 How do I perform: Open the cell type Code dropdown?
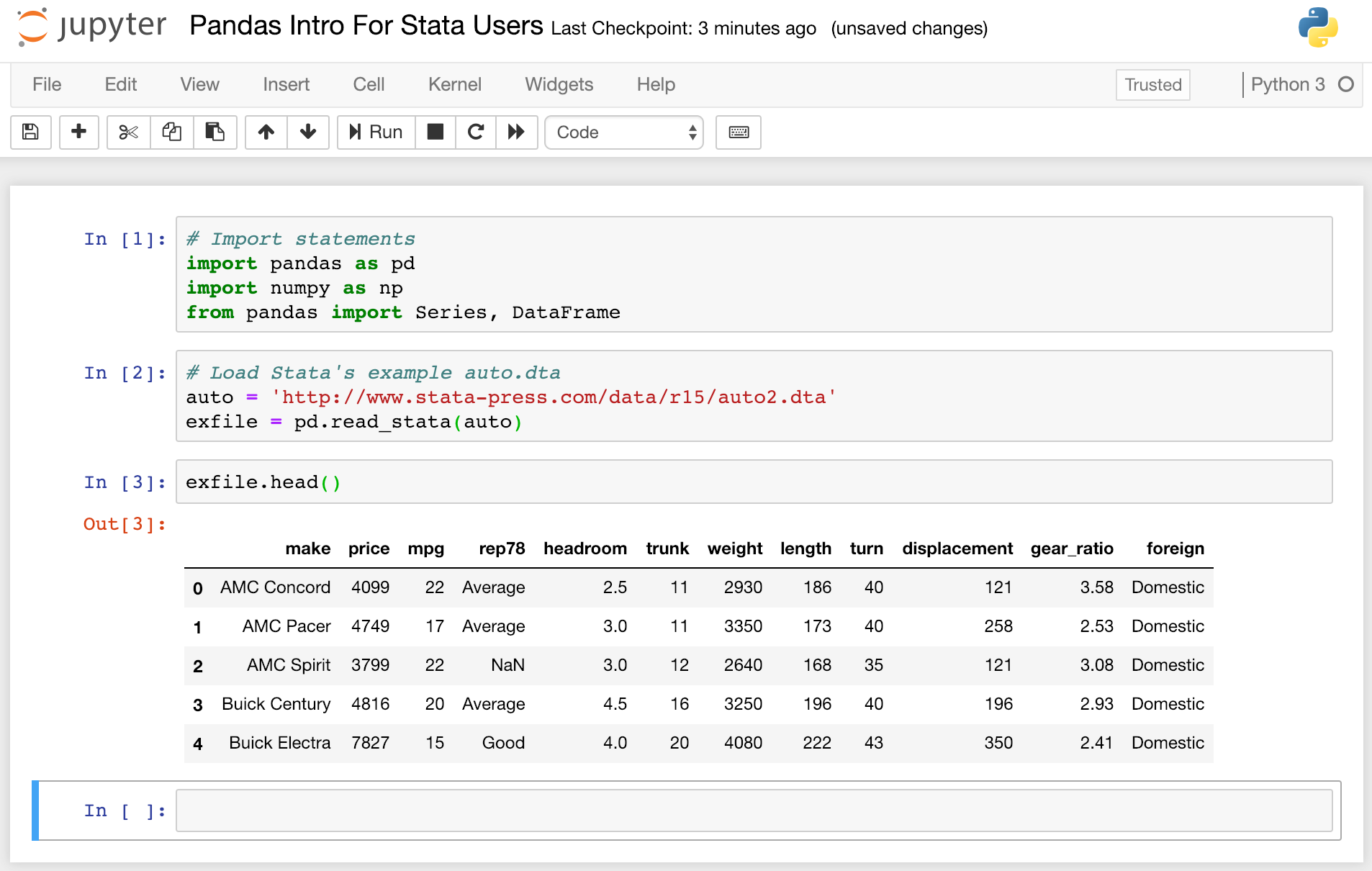click(624, 132)
